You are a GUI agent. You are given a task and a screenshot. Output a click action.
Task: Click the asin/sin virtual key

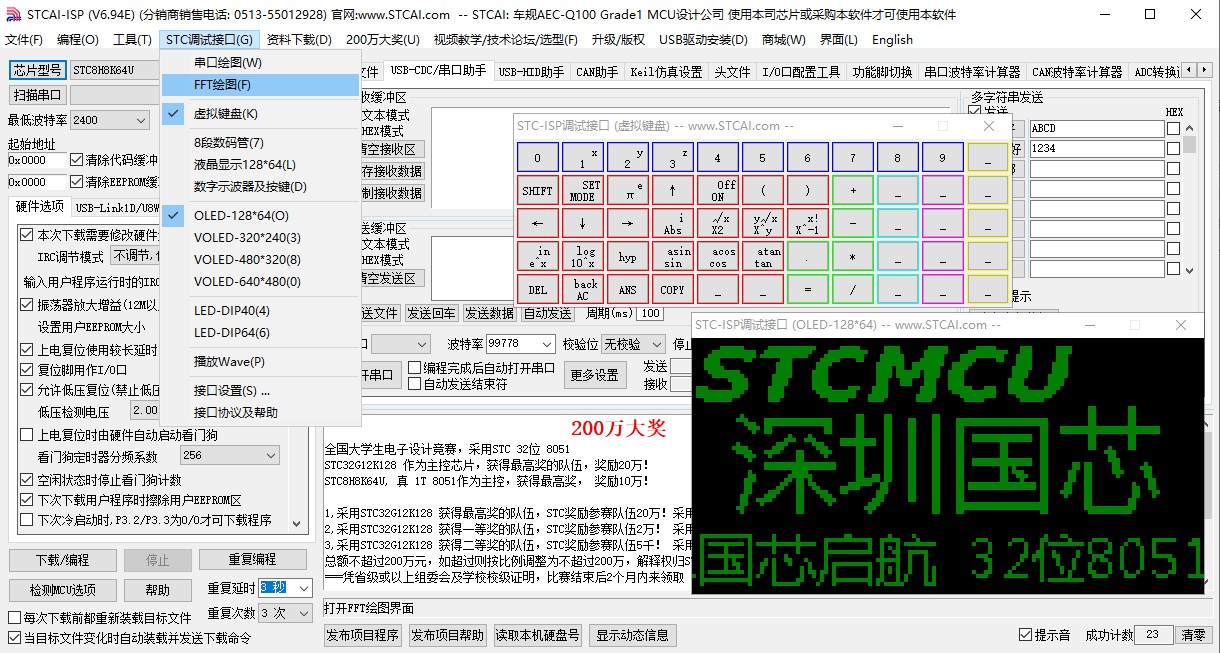click(672, 256)
